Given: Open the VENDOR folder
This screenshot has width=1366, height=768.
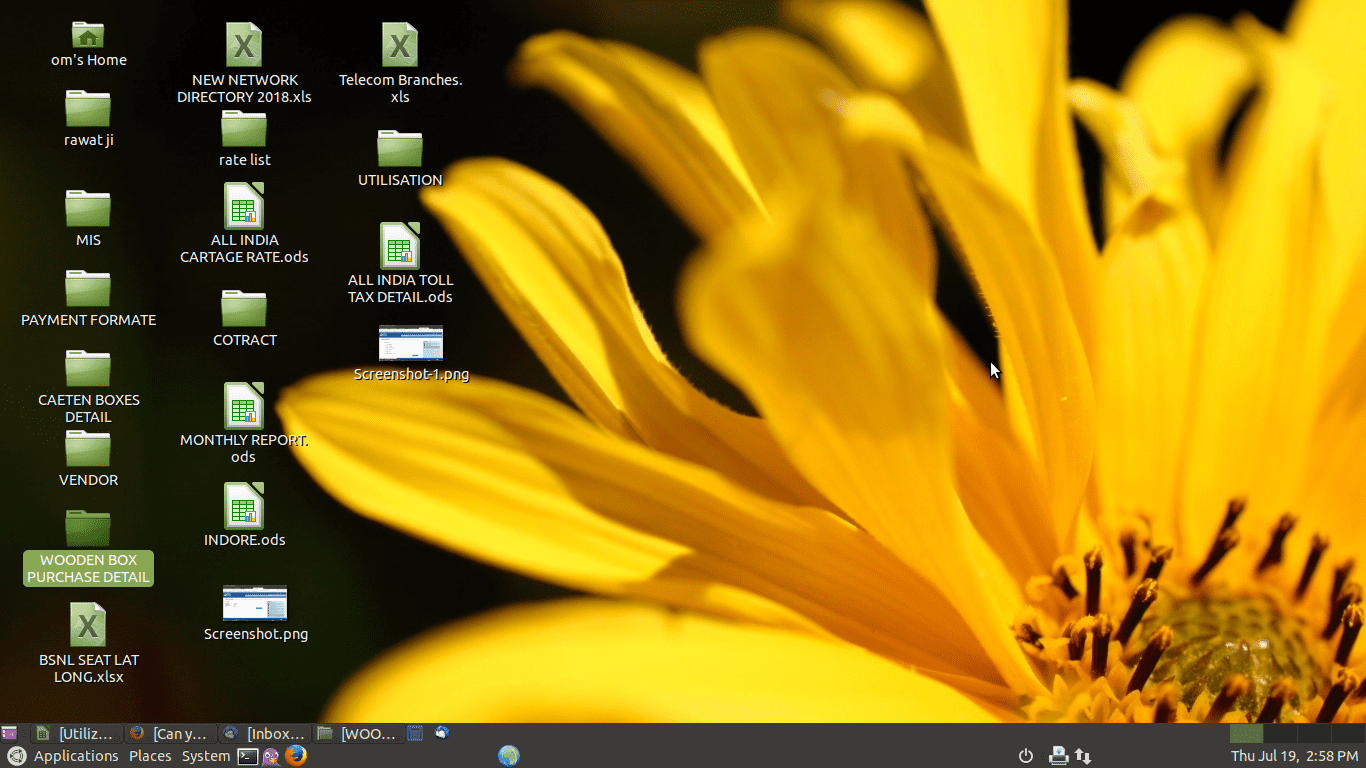Looking at the screenshot, I should (88, 450).
